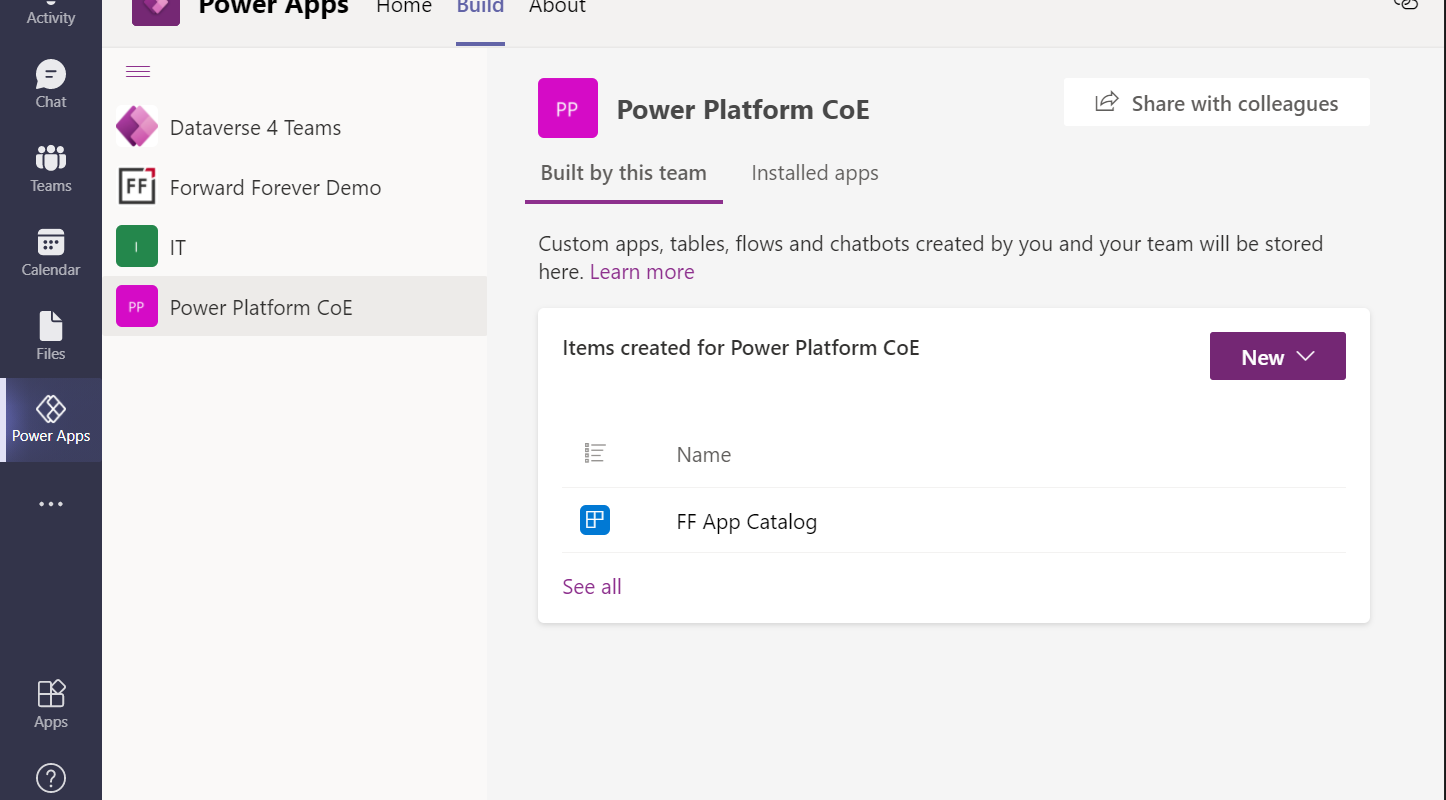Click the share arrow icon
The width and height of the screenshot is (1446, 800).
(x=1107, y=102)
